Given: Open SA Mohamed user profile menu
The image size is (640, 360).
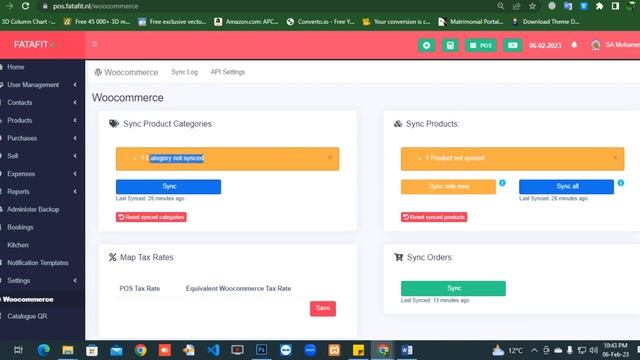Looking at the screenshot, I should click(616, 45).
